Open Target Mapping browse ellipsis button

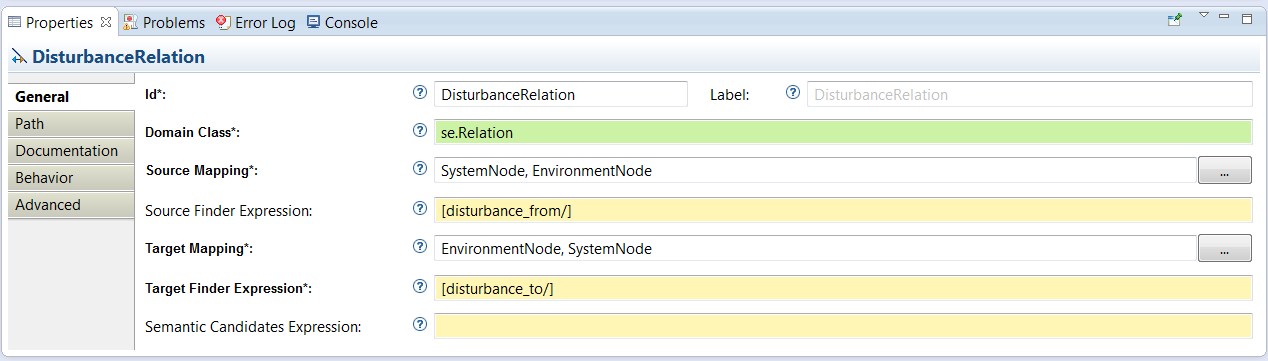[x=1225, y=248]
